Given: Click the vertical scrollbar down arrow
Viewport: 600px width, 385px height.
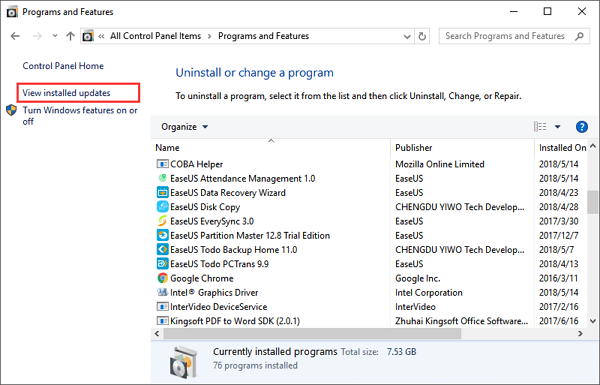Looking at the screenshot, I should click(x=593, y=321).
